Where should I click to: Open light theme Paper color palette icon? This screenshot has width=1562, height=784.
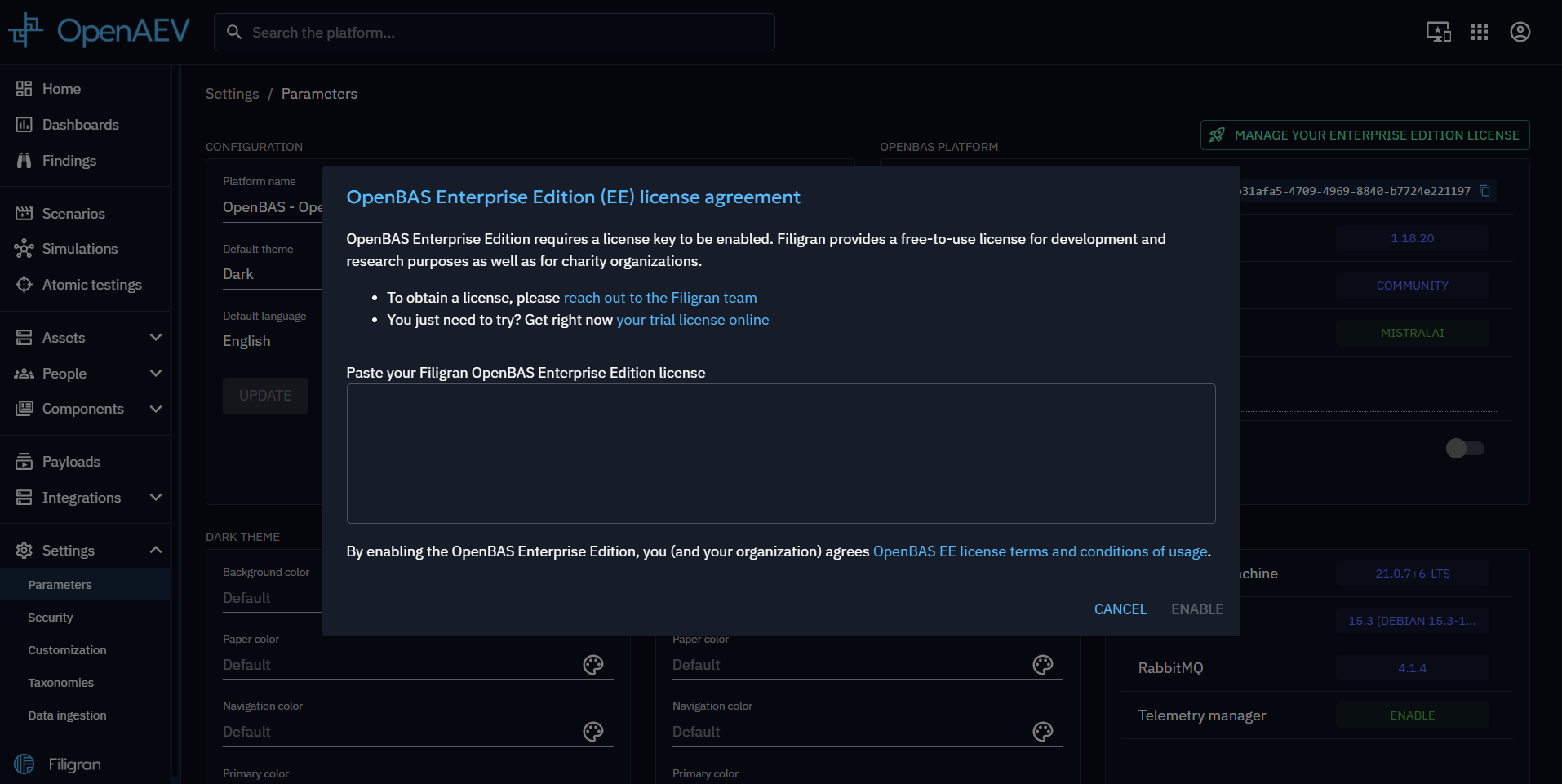click(x=1043, y=665)
